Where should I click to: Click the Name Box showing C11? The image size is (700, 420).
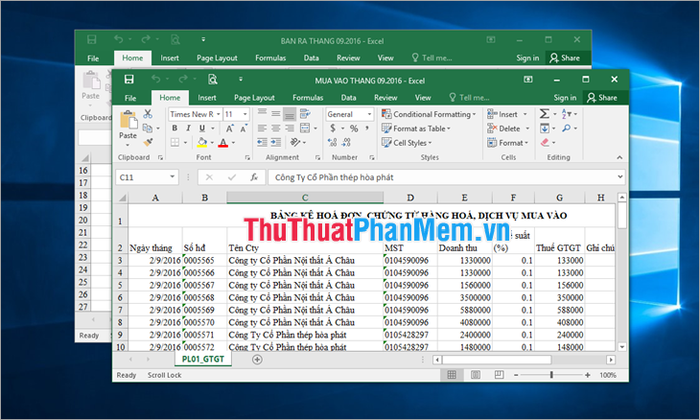[x=146, y=177]
